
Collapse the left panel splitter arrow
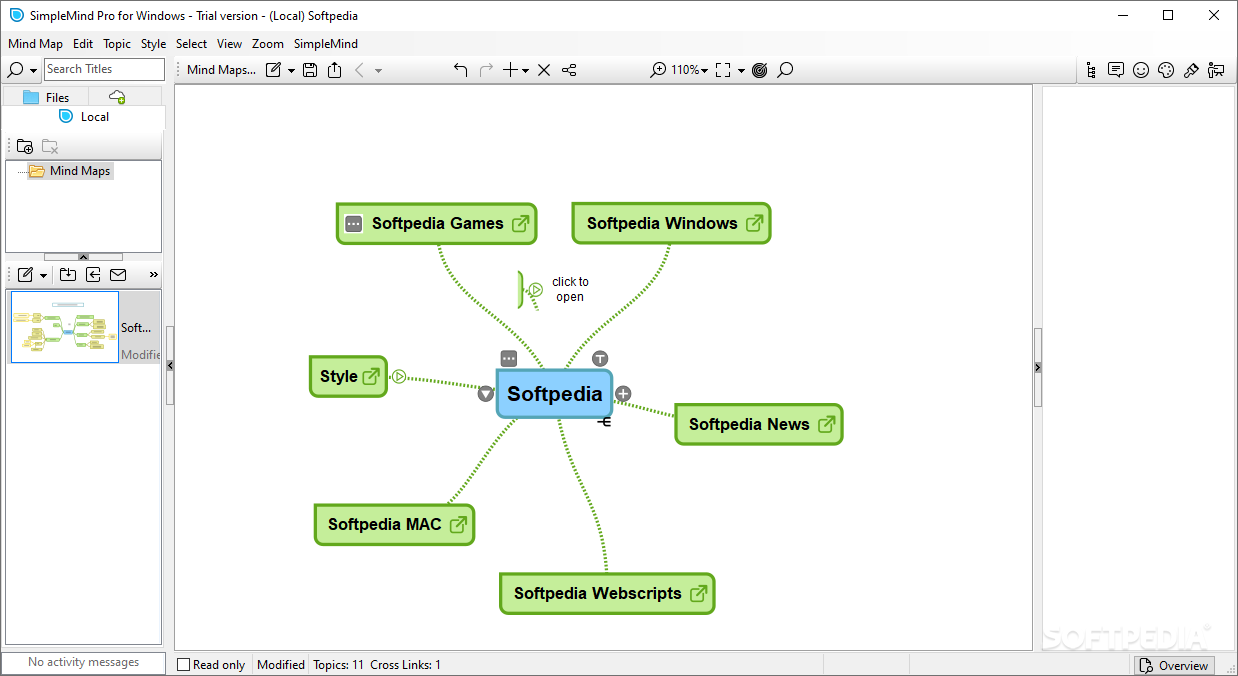coord(170,366)
